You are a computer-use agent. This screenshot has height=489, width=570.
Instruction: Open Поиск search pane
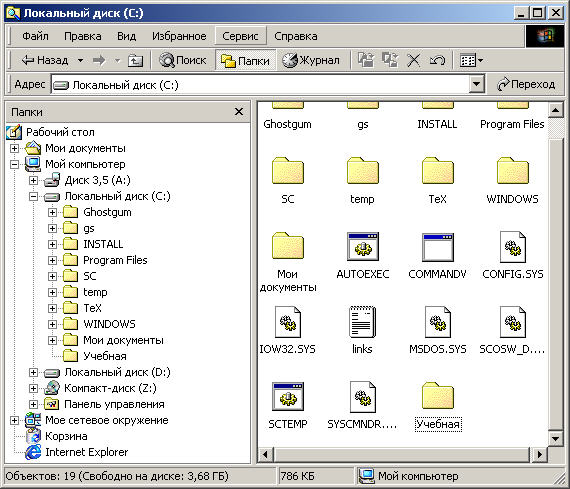(183, 60)
